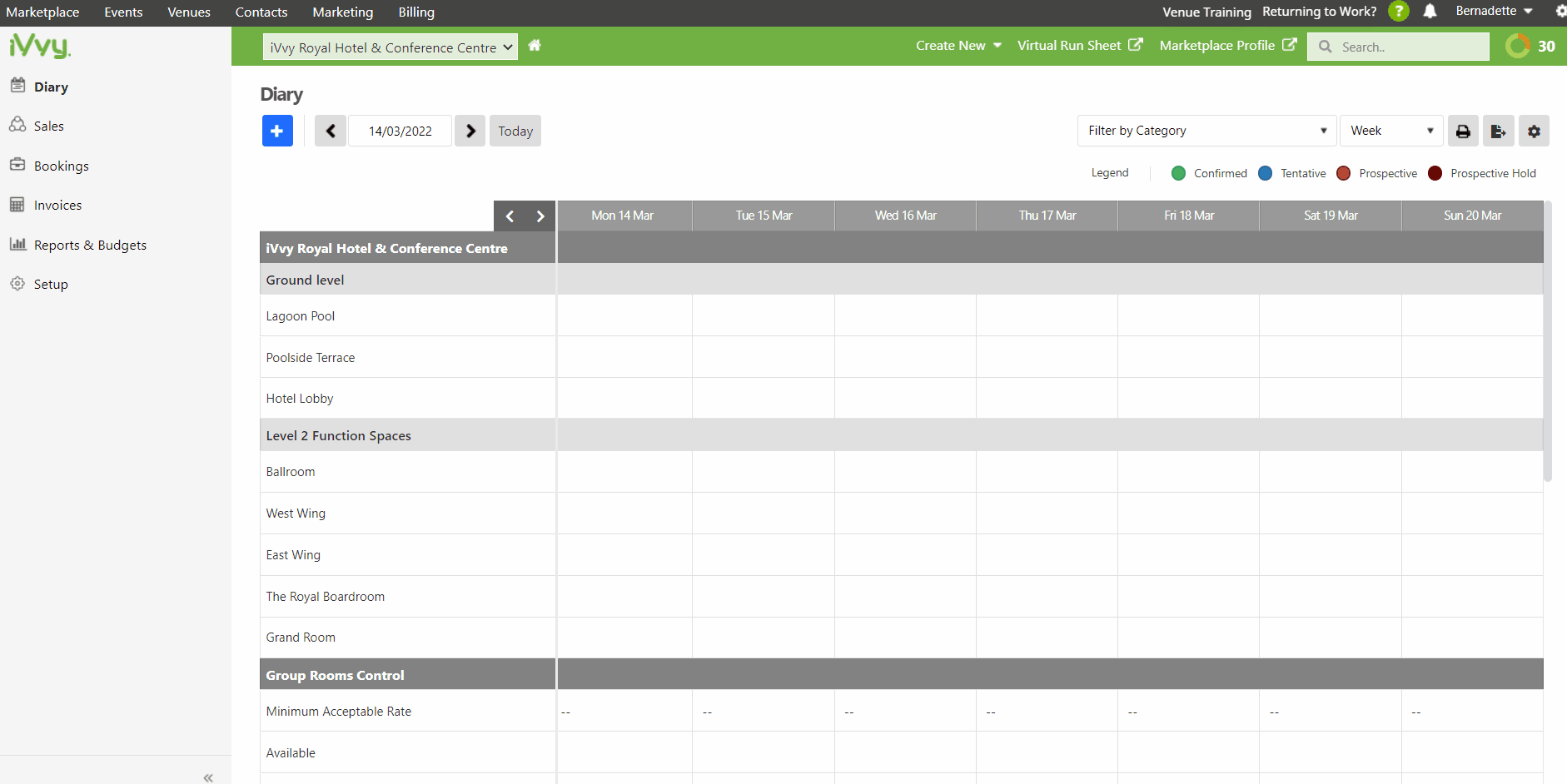
Task: Shift the week view left with header chevron
Action: tap(510, 216)
